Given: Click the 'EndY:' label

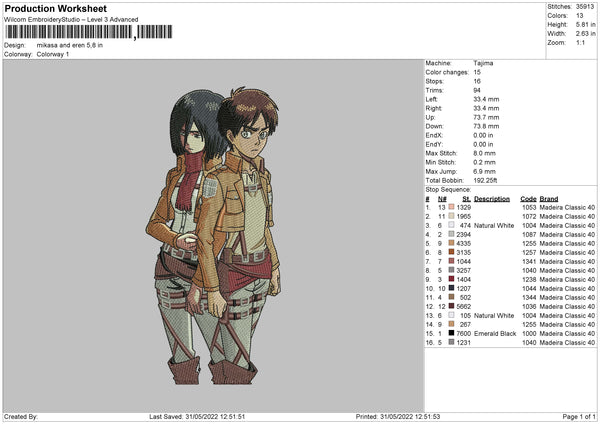Looking at the screenshot, I should coord(434,144).
